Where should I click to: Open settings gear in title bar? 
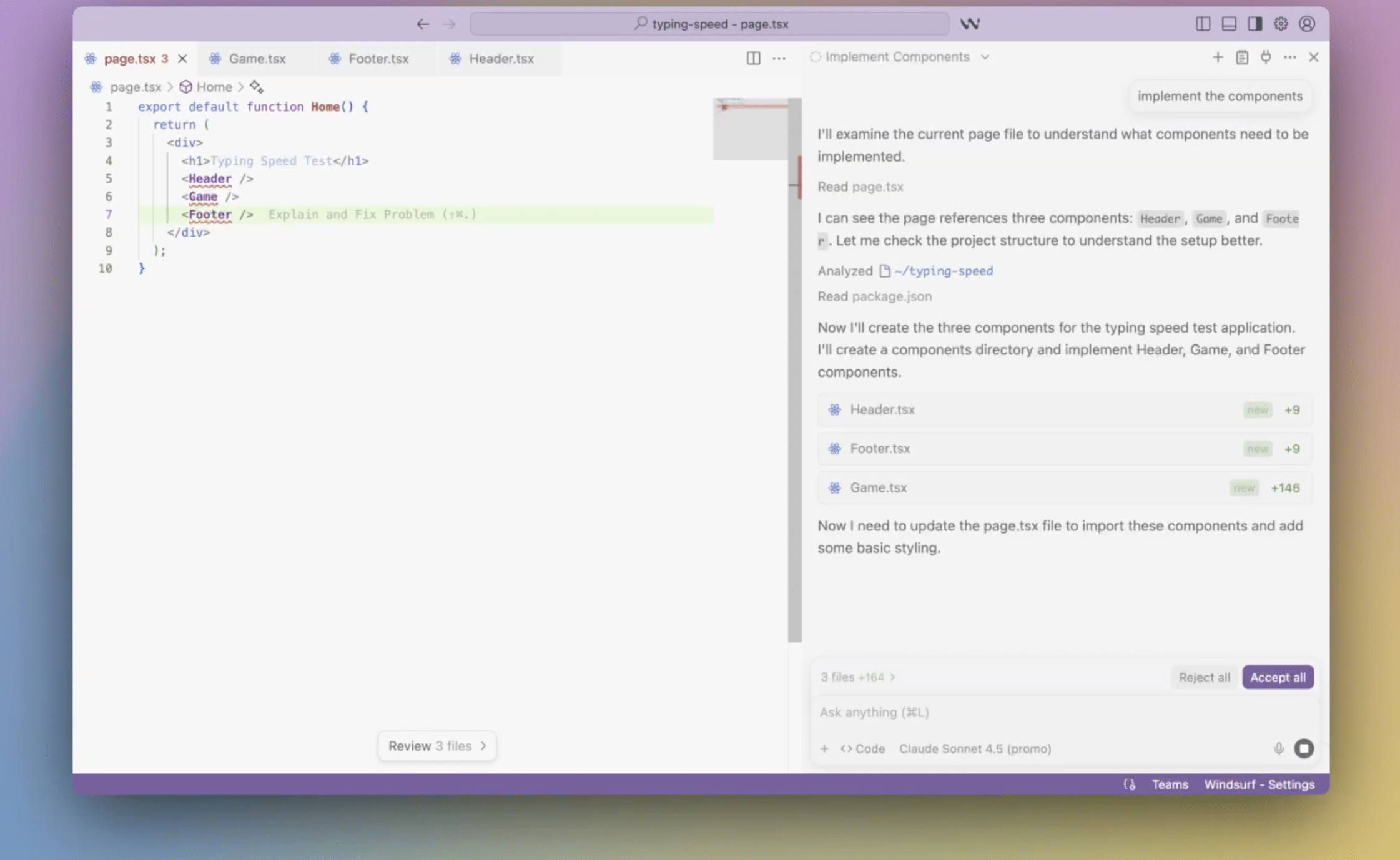click(x=1281, y=24)
